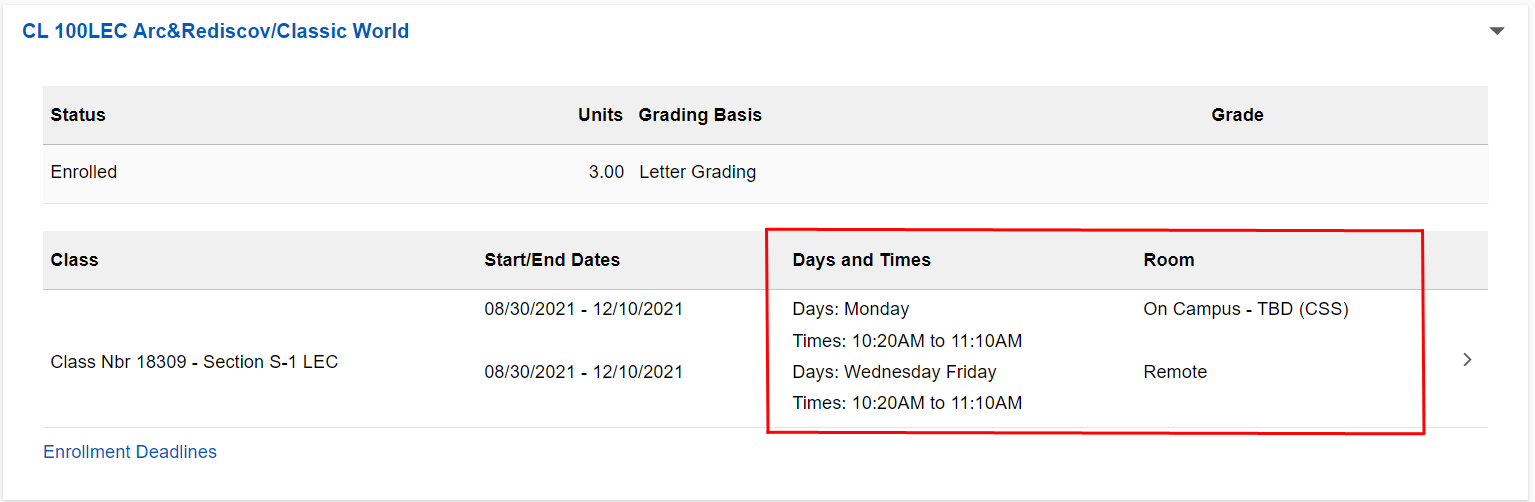Click the Days: Monday meeting entry

click(x=851, y=309)
